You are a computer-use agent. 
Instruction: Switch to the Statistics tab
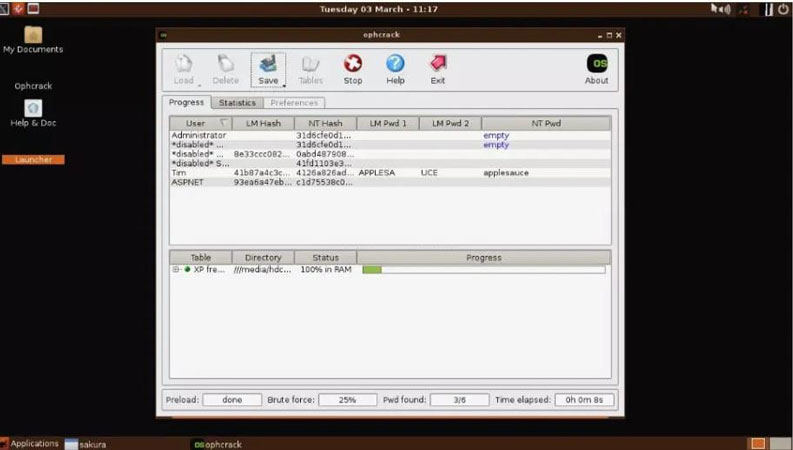coord(237,103)
